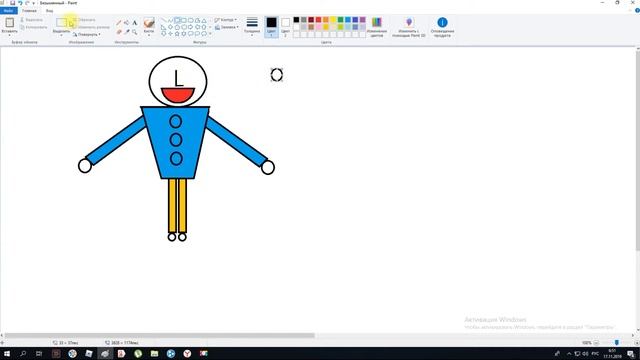Select the Color picker eyedropper tool
The height and width of the screenshot is (360, 640).
coord(127,32)
